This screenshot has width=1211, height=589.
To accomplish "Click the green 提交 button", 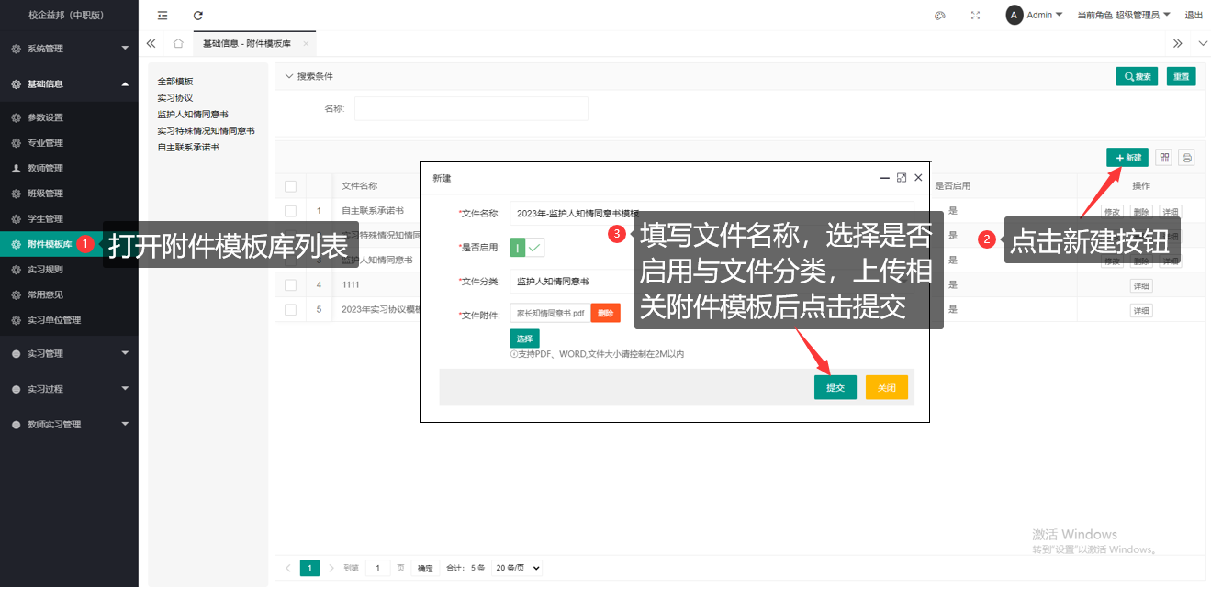I will 835,387.
